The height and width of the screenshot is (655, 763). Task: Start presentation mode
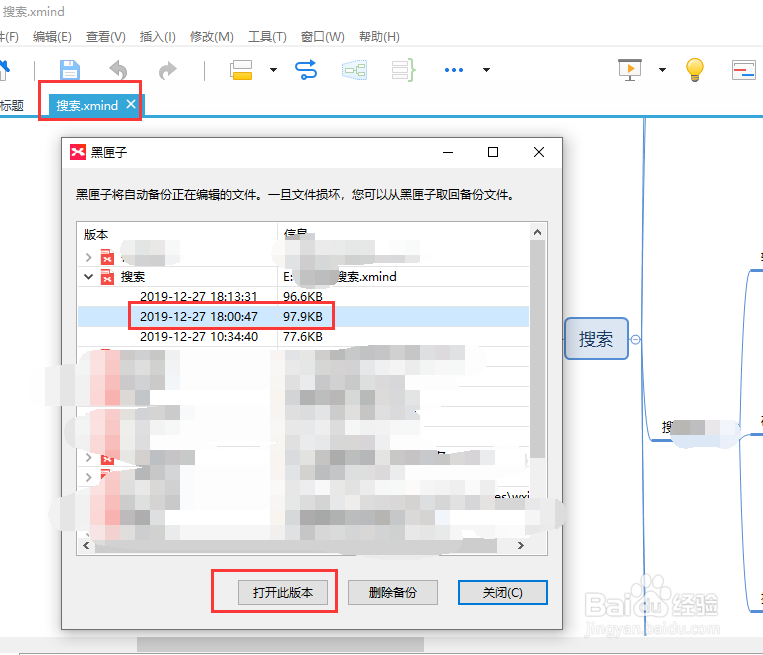(x=630, y=70)
